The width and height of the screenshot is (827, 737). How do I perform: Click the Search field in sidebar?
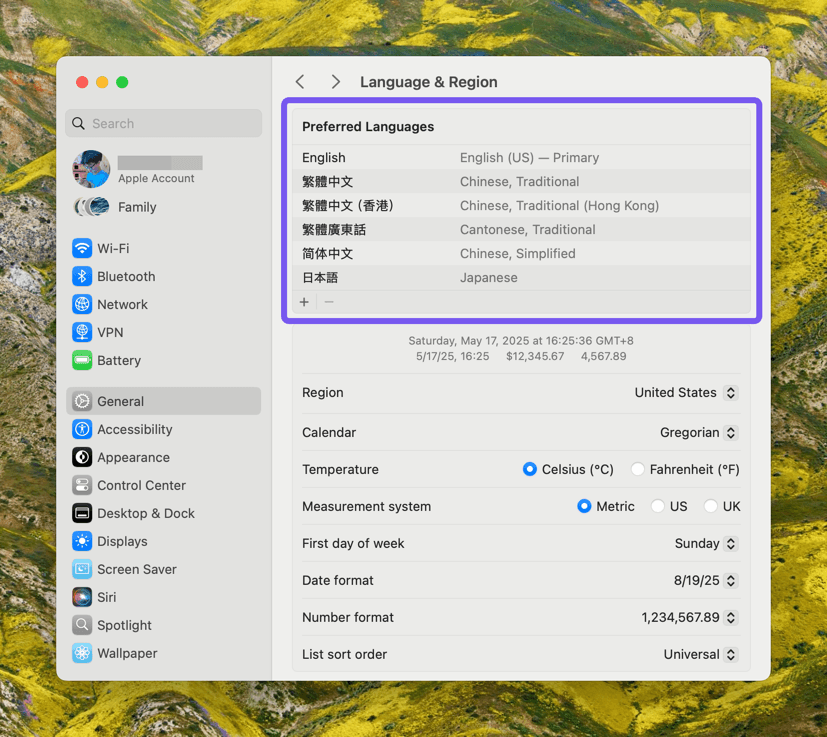click(x=164, y=124)
